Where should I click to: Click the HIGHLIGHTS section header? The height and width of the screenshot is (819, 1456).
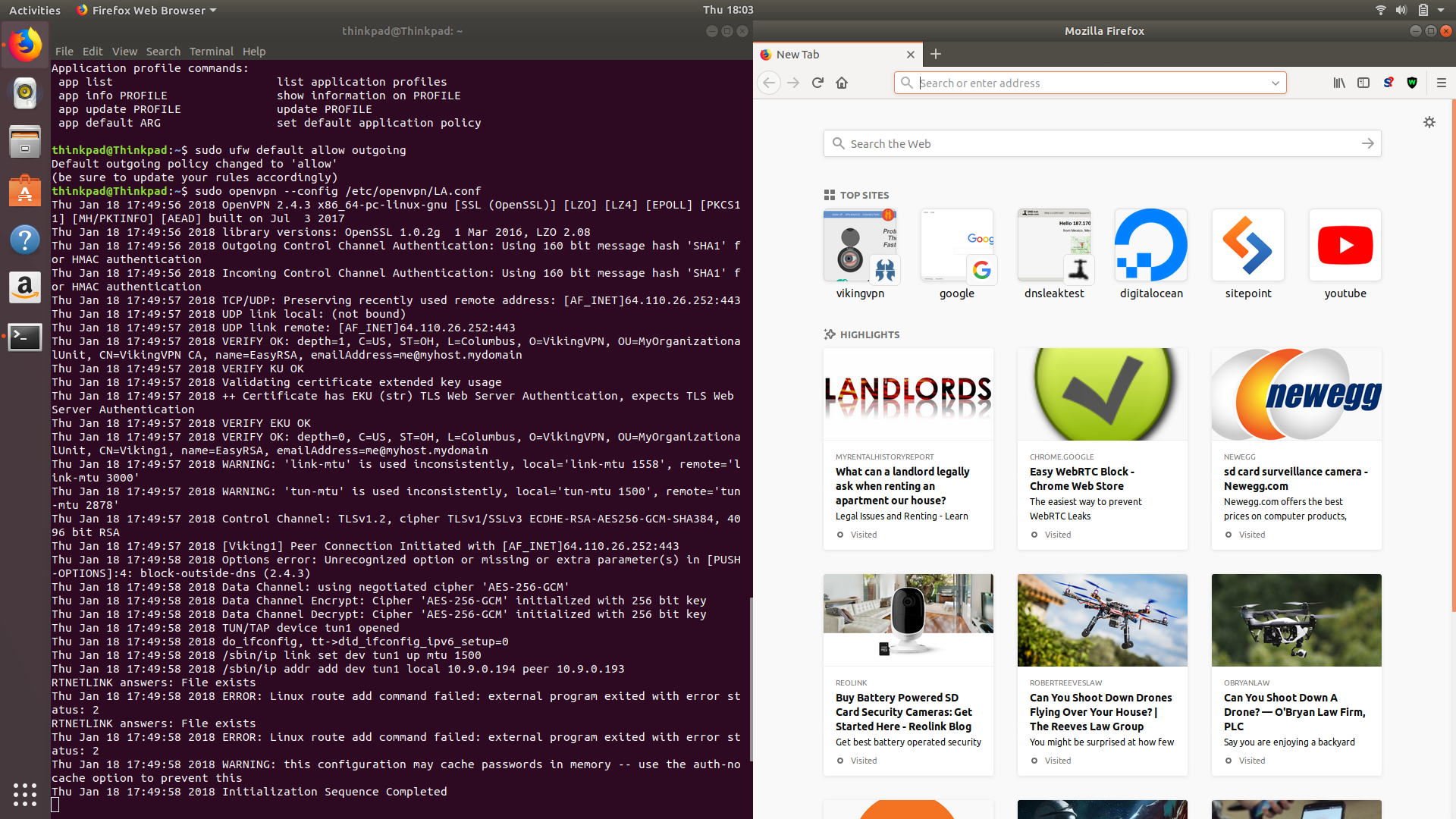click(861, 334)
